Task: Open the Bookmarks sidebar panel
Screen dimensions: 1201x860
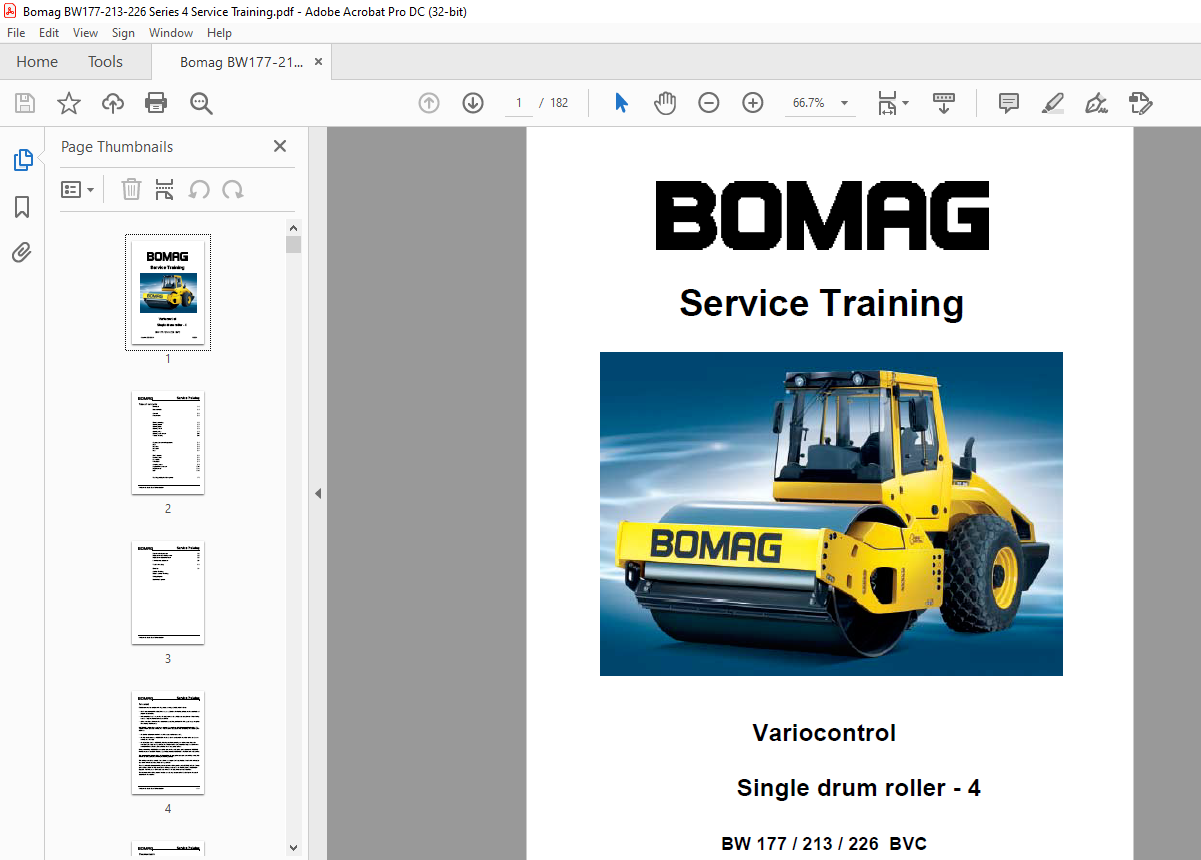Action: [22, 207]
